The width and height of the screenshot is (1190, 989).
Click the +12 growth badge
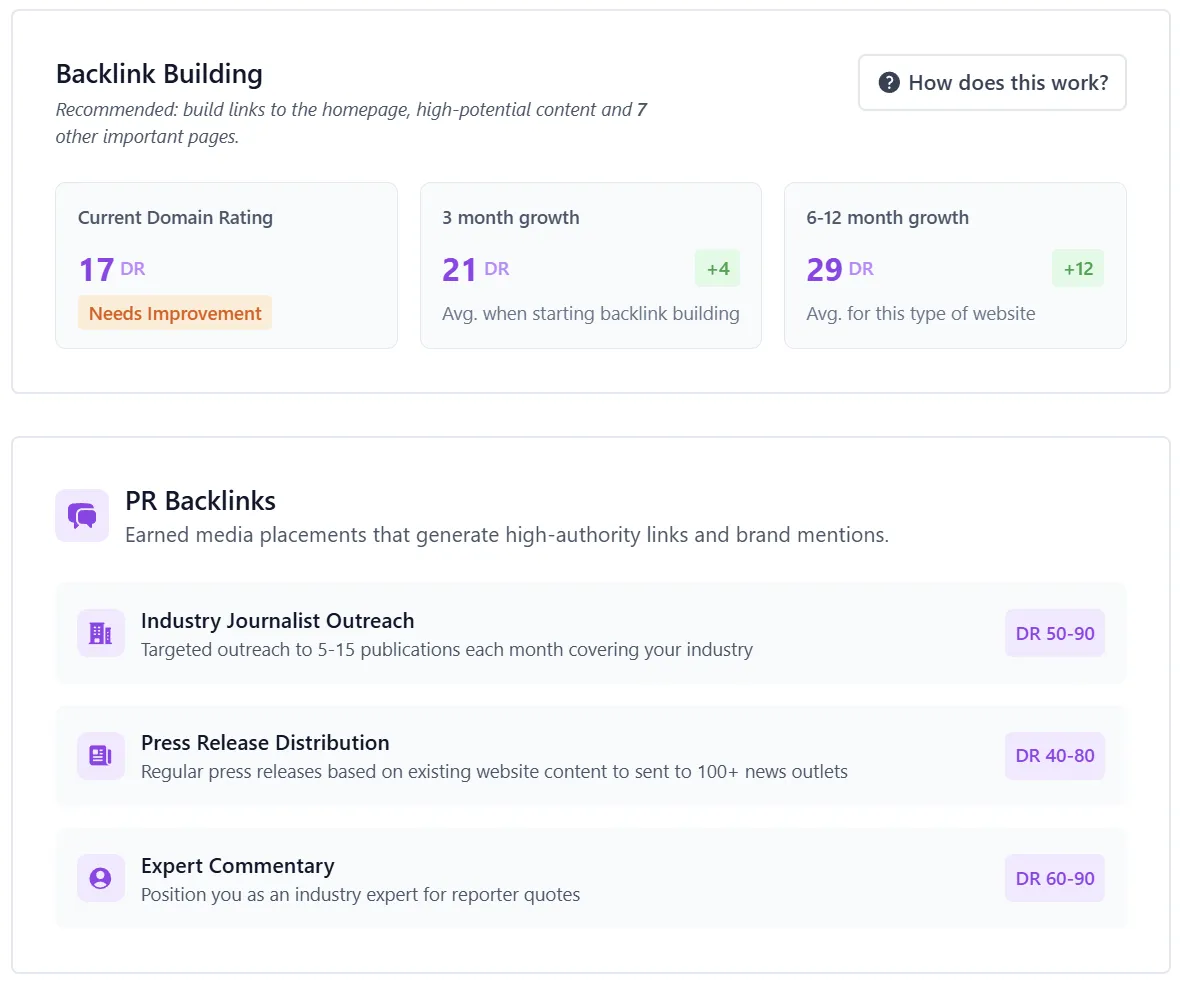(x=1078, y=269)
